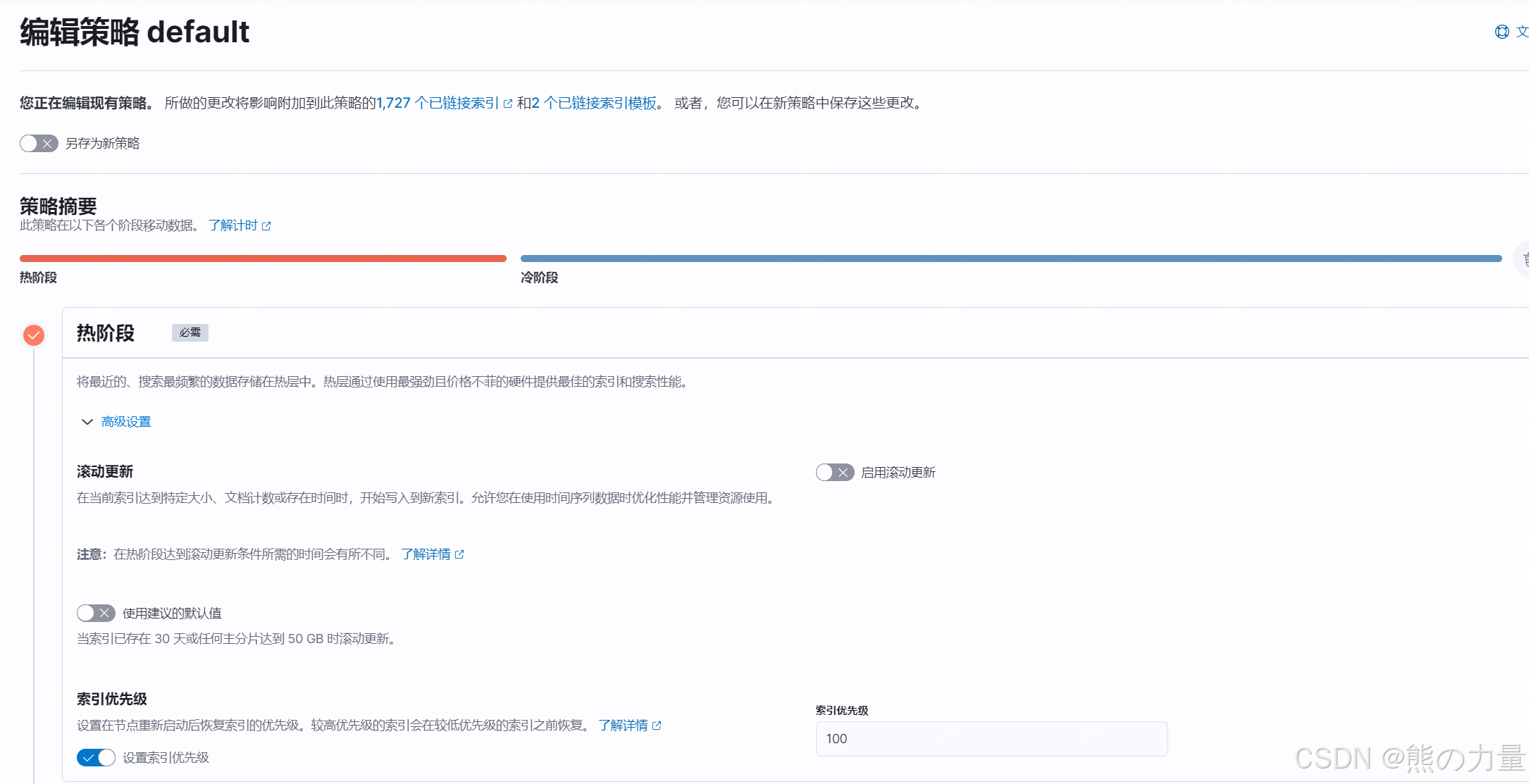Viewport: 1529px width, 784px height.
Task: Toggle 使用建议的默认值 switch
Action: 96,614
